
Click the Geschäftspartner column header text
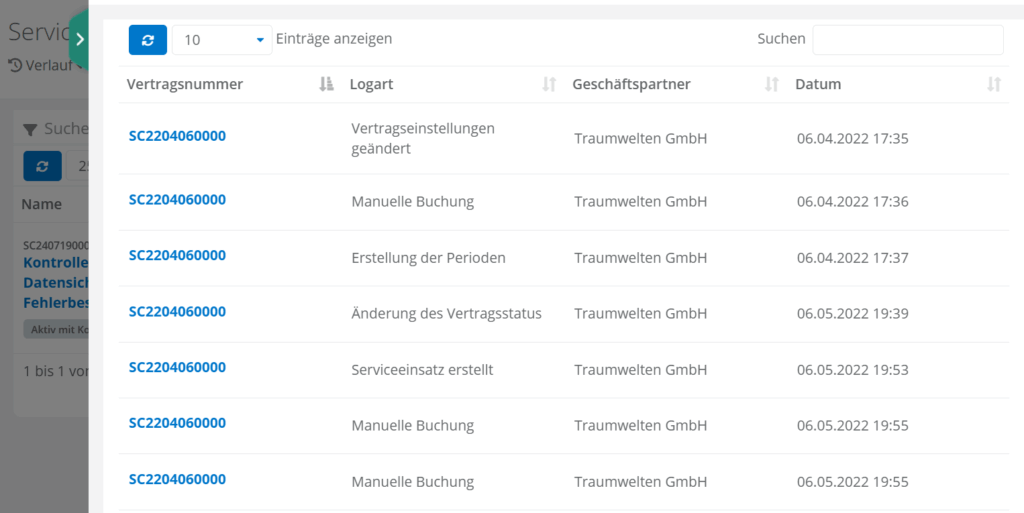[631, 85]
